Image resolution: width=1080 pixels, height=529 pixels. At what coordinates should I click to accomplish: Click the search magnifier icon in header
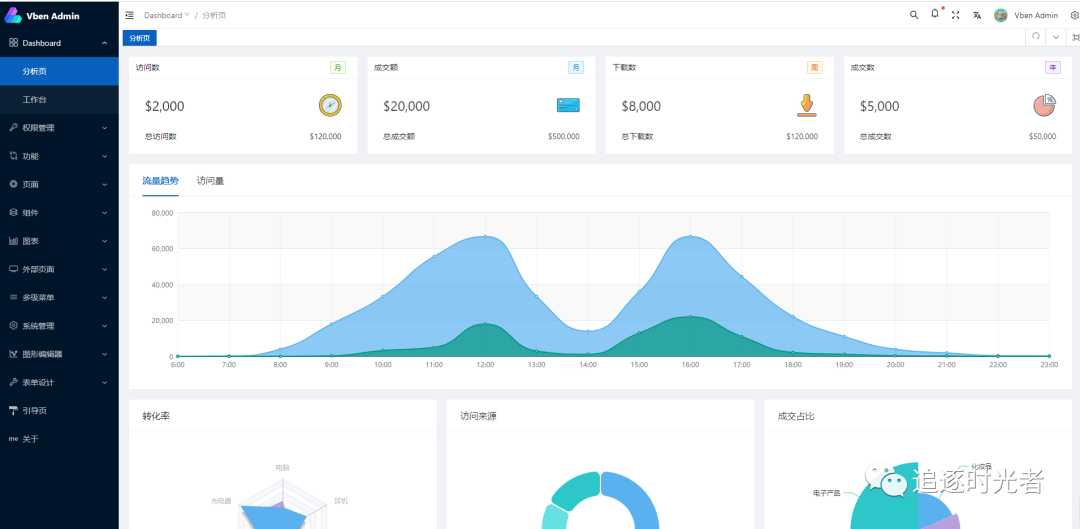[x=913, y=15]
